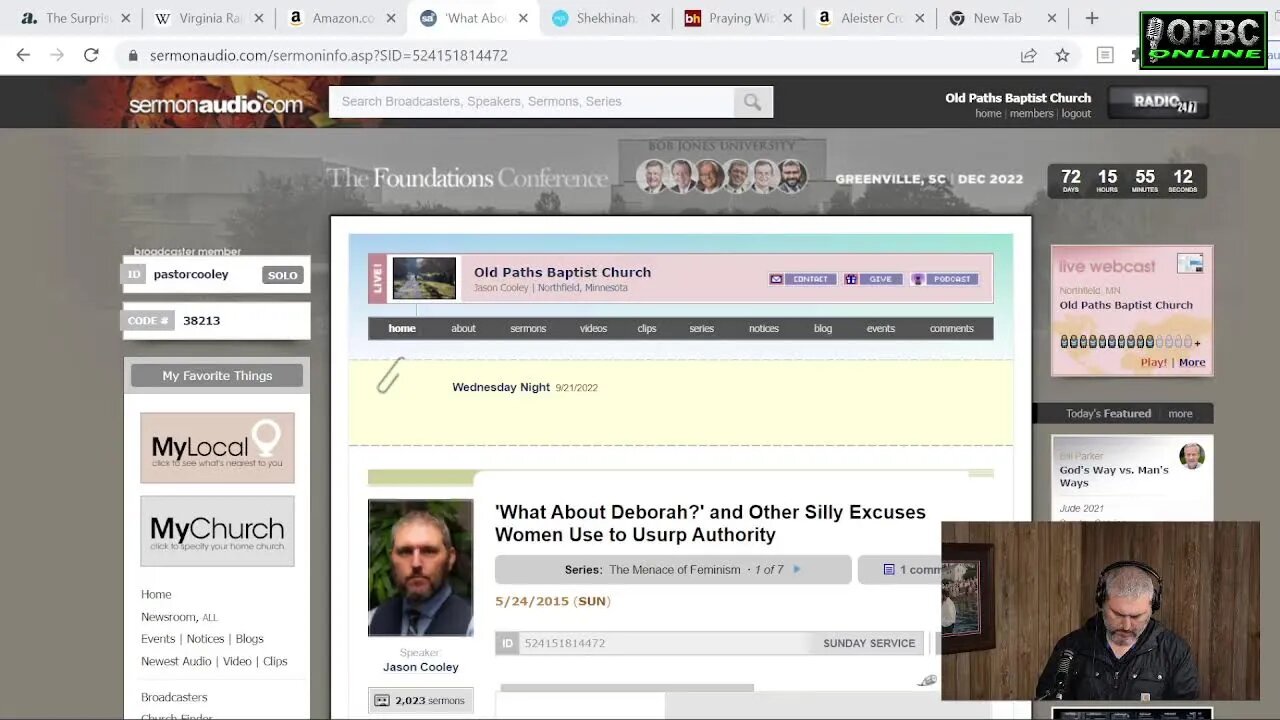Screen dimensions: 1280x720
Task: Switch to the New Tab tab
Action: [1003, 18]
